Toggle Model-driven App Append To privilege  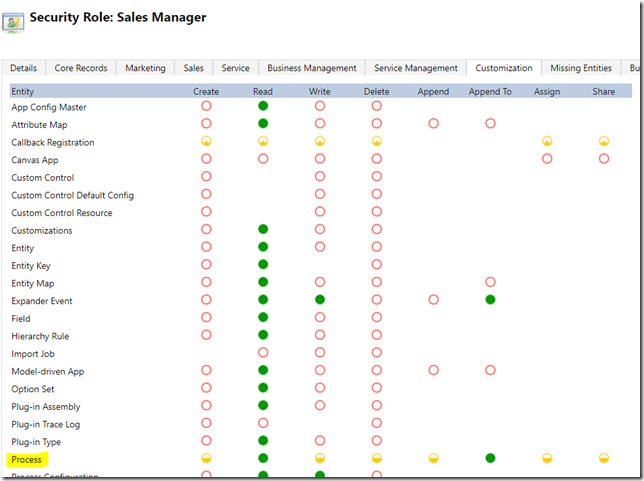(490, 370)
